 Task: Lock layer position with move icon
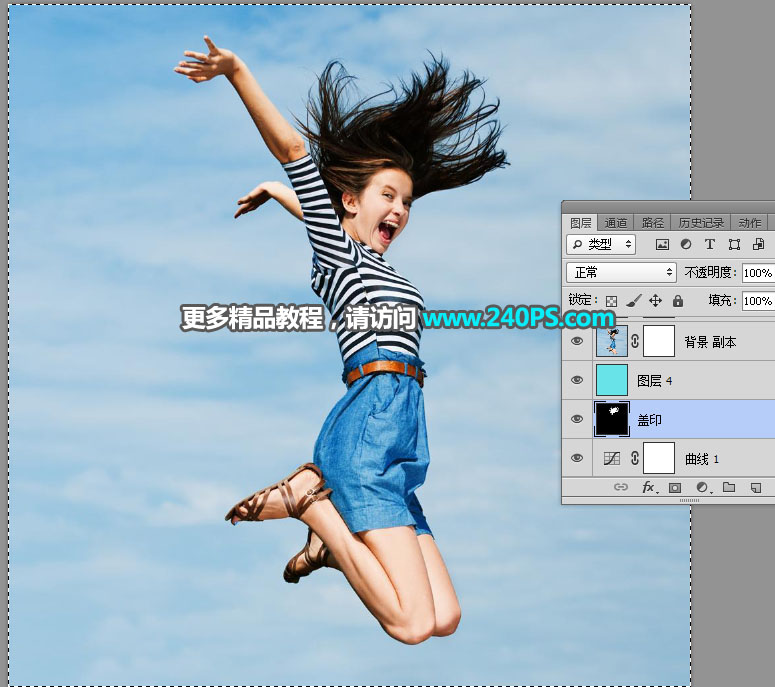click(656, 300)
